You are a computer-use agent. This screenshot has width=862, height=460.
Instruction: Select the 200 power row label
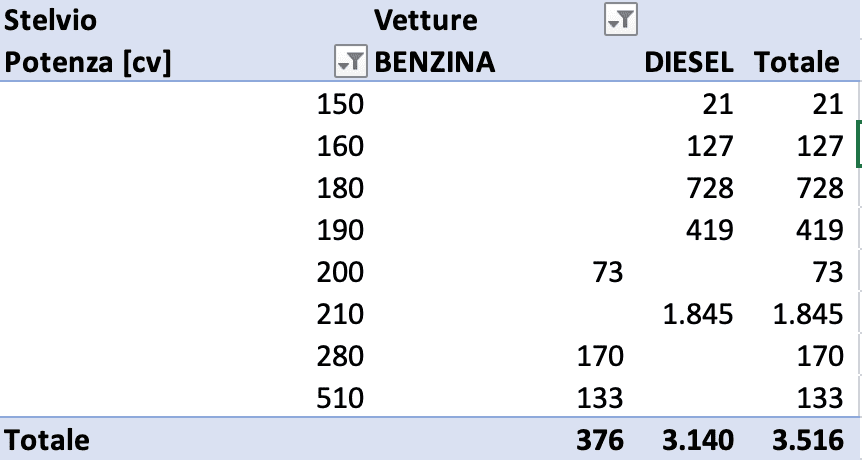pos(340,272)
